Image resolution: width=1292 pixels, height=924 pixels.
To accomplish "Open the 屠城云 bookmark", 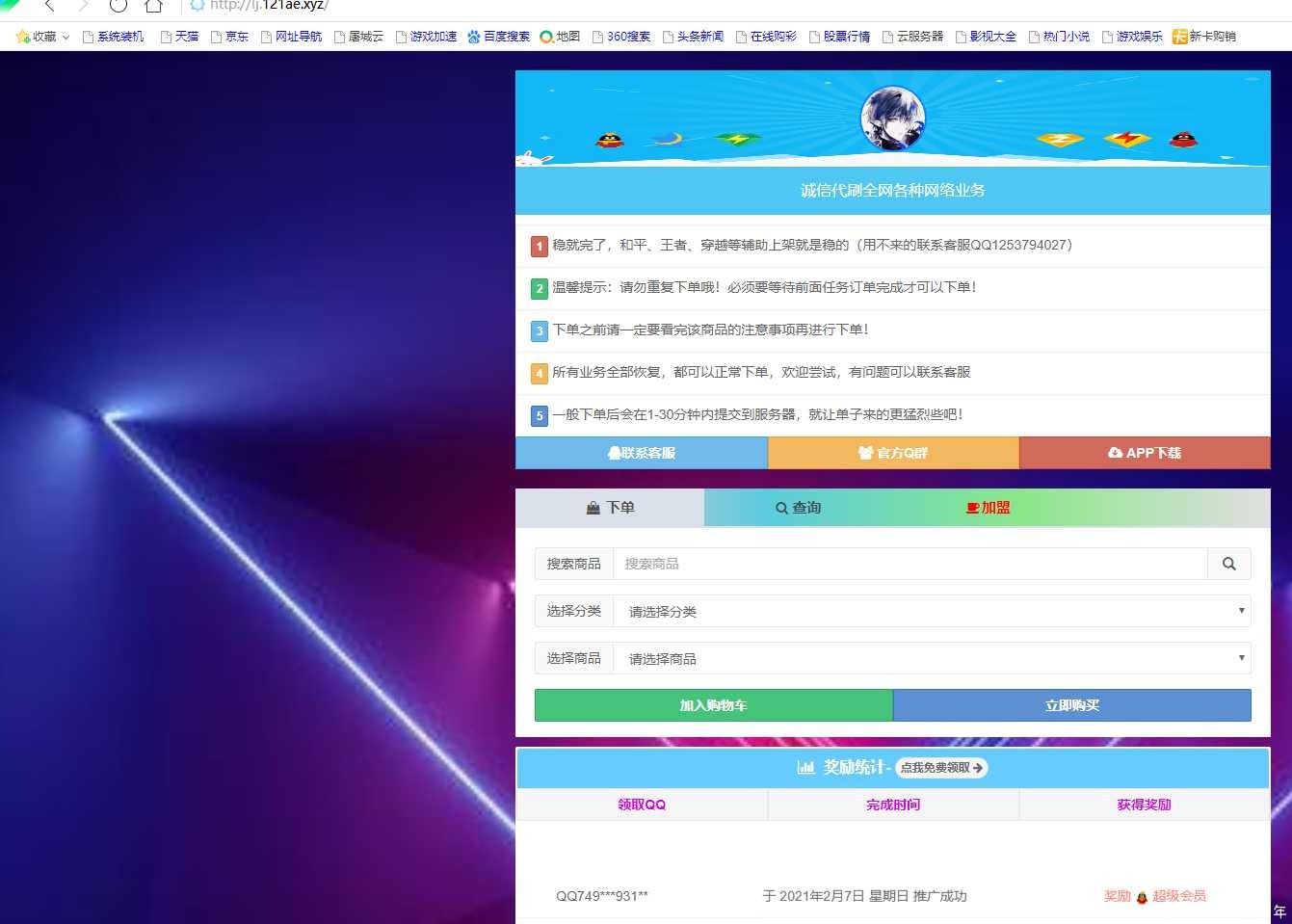I will (x=358, y=37).
